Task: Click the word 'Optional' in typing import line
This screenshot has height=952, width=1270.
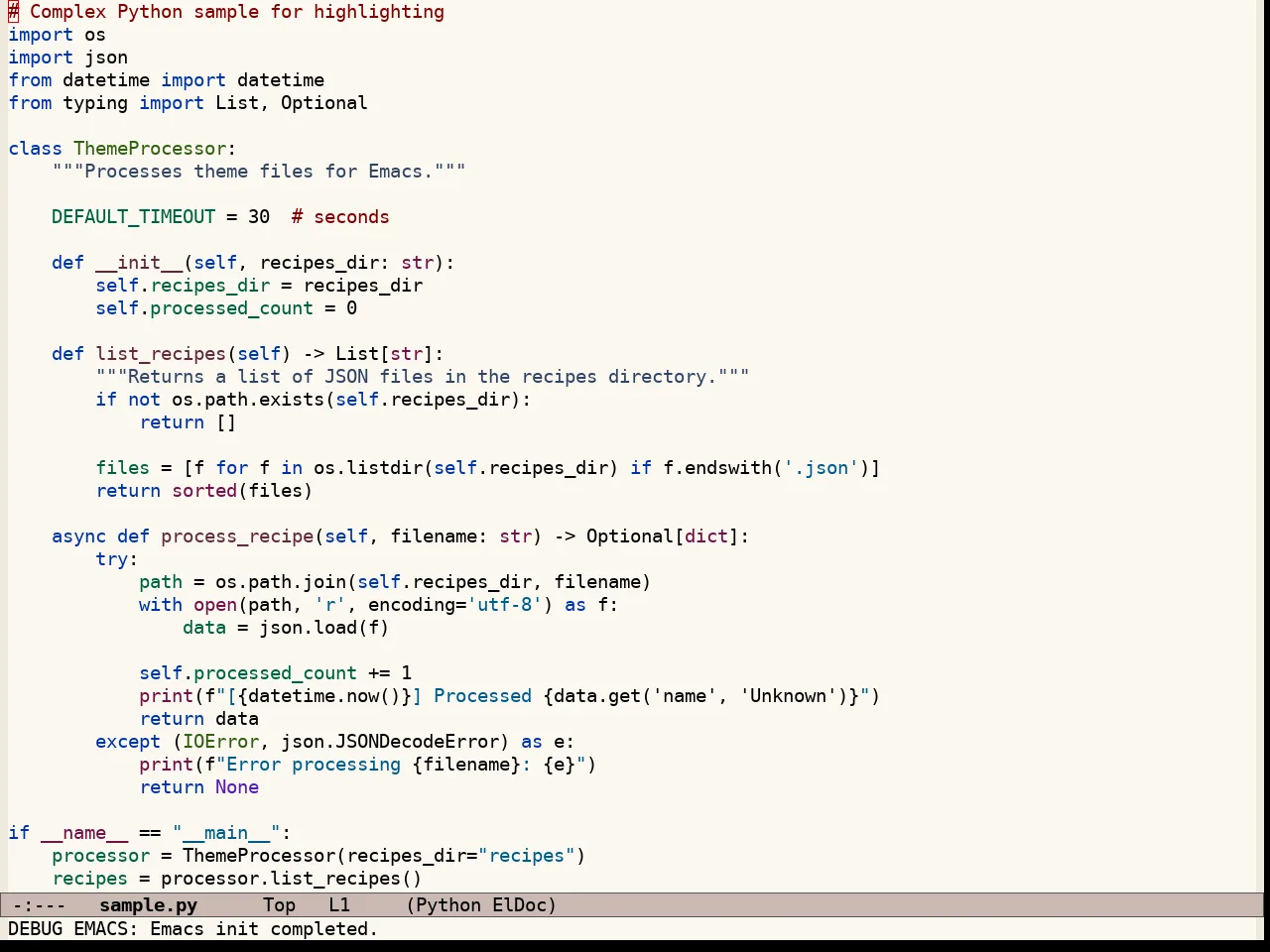Action: click(324, 103)
